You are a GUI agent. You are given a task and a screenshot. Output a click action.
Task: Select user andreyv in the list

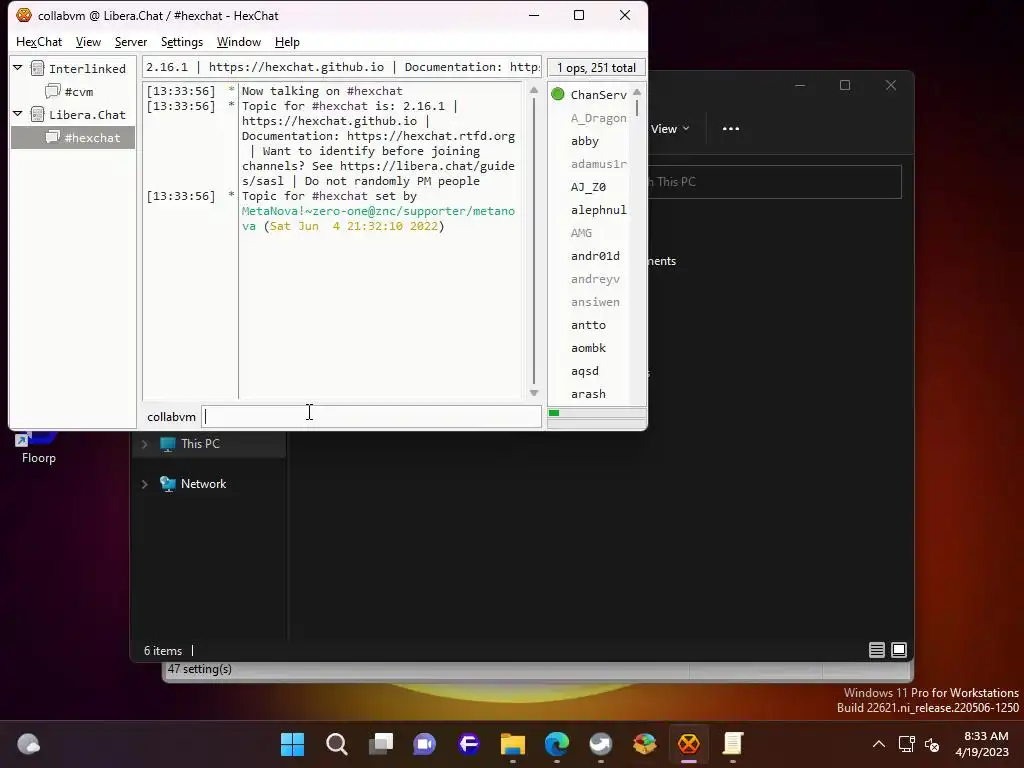coord(595,279)
